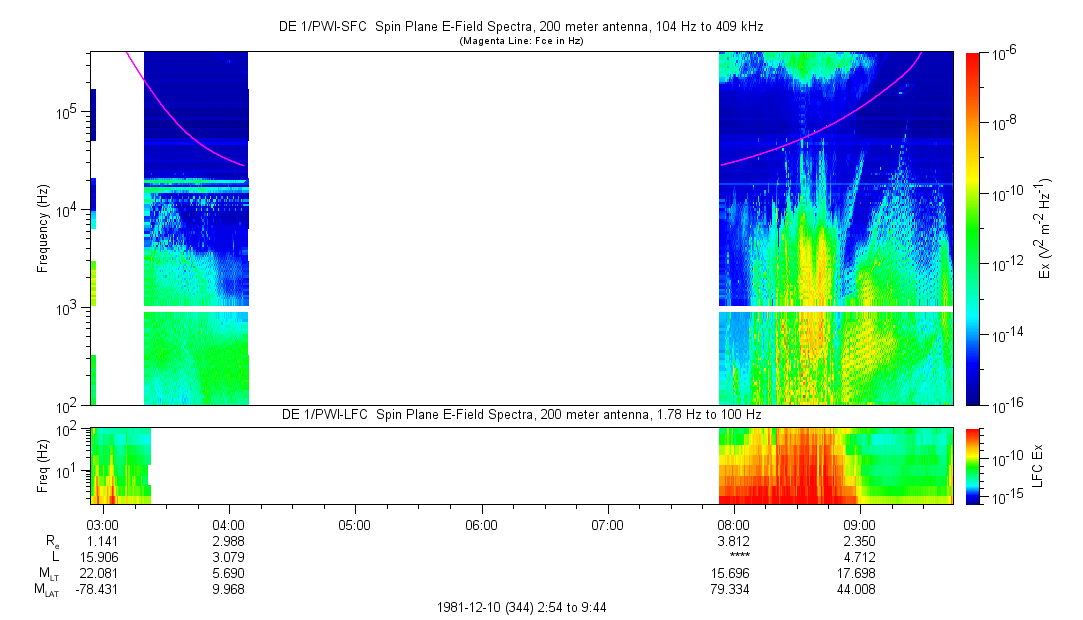Click the small LFC Ex color bar
Image resolution: width=1083 pixels, height=620 pixels.
pos(972,465)
